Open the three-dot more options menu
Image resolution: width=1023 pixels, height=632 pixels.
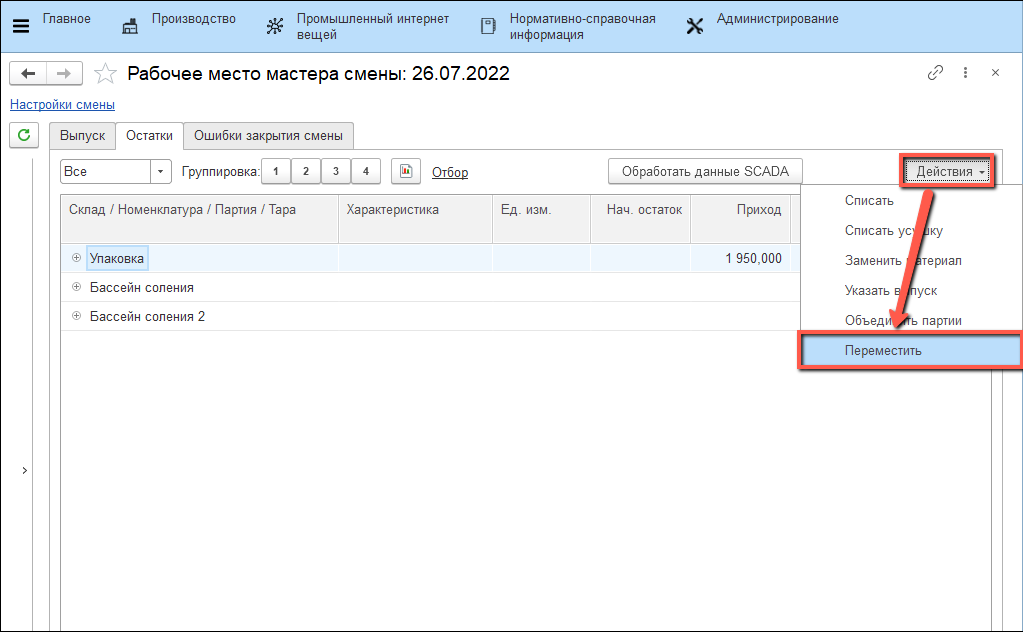(x=965, y=73)
